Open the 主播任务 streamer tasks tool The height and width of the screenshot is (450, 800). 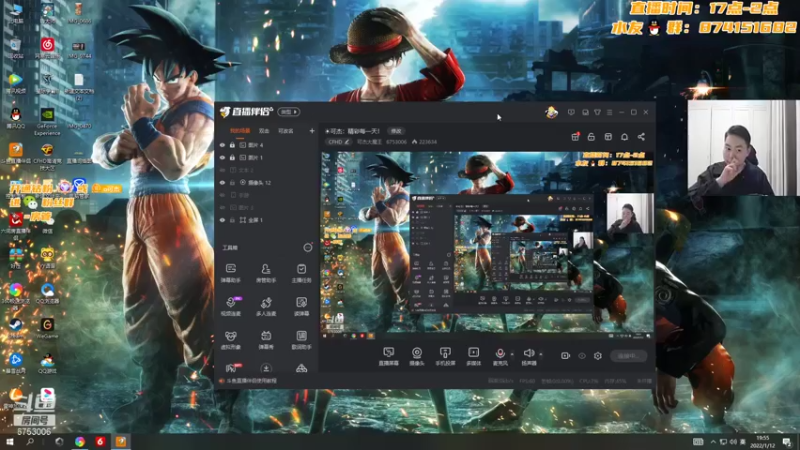coord(302,273)
